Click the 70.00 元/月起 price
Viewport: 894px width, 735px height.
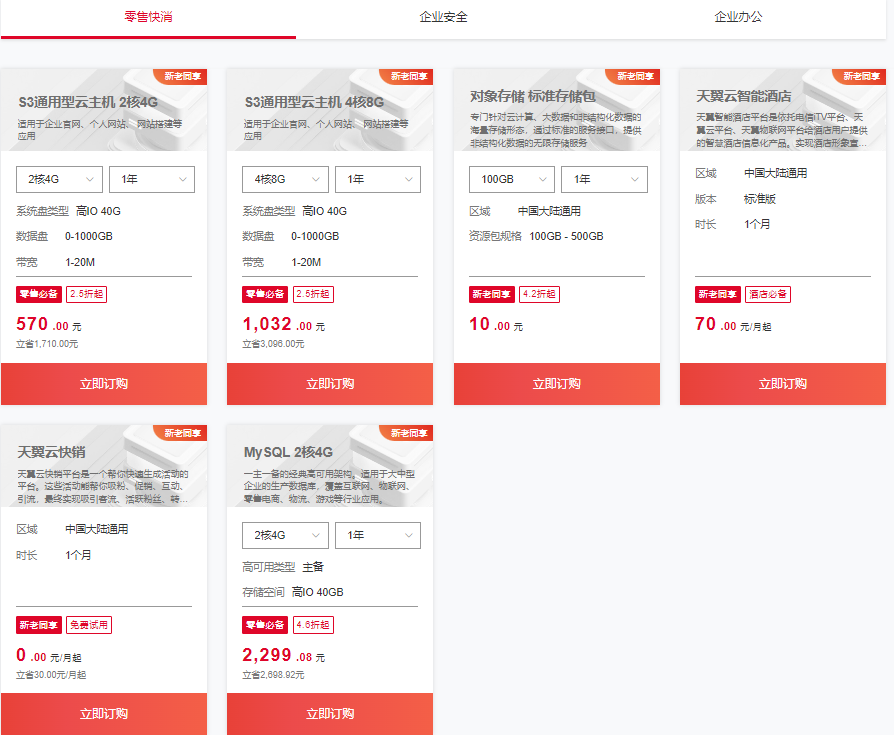[x=733, y=324]
